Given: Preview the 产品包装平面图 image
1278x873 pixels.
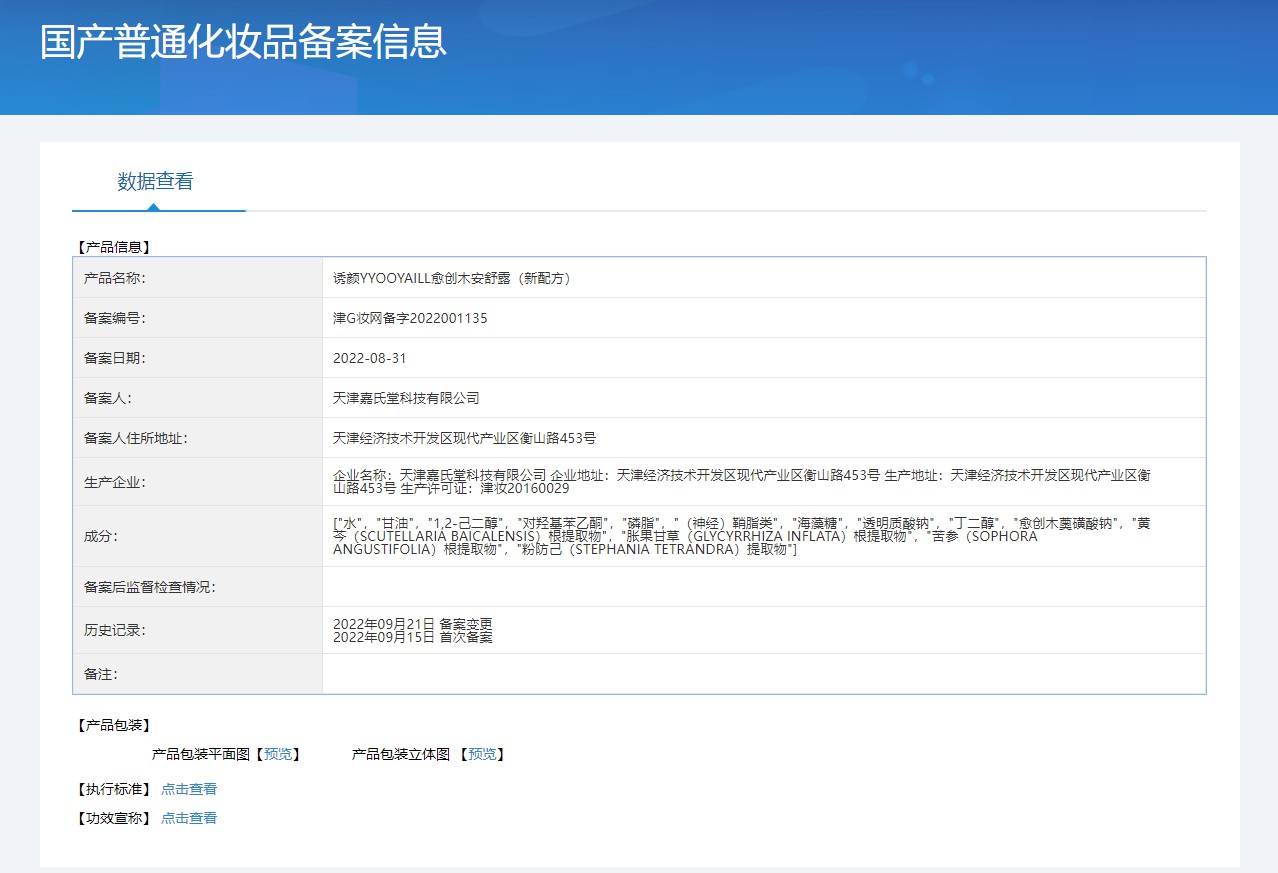Looking at the screenshot, I should pyautogui.click(x=278, y=754).
